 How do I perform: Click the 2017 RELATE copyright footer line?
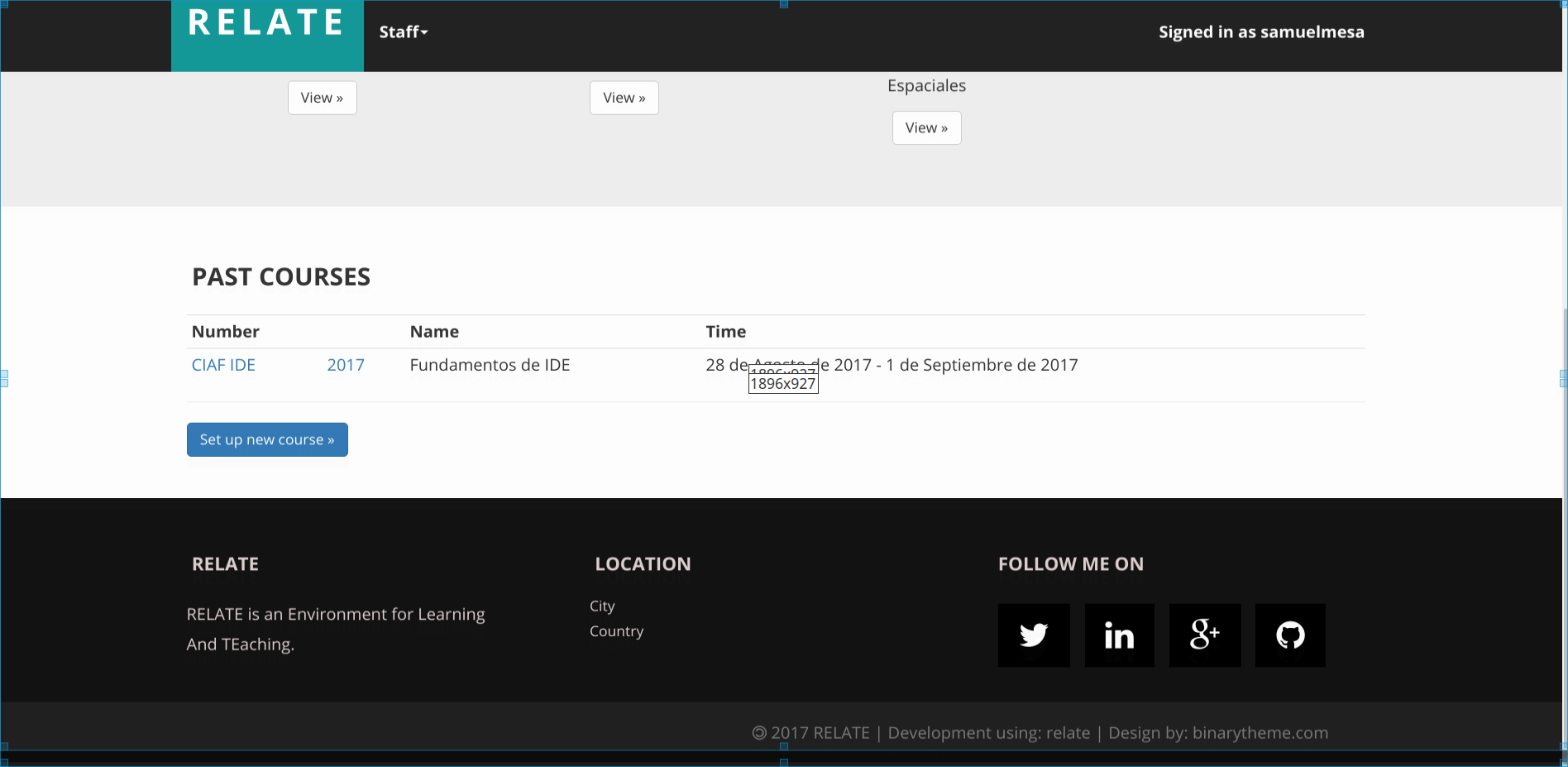tap(1040, 733)
